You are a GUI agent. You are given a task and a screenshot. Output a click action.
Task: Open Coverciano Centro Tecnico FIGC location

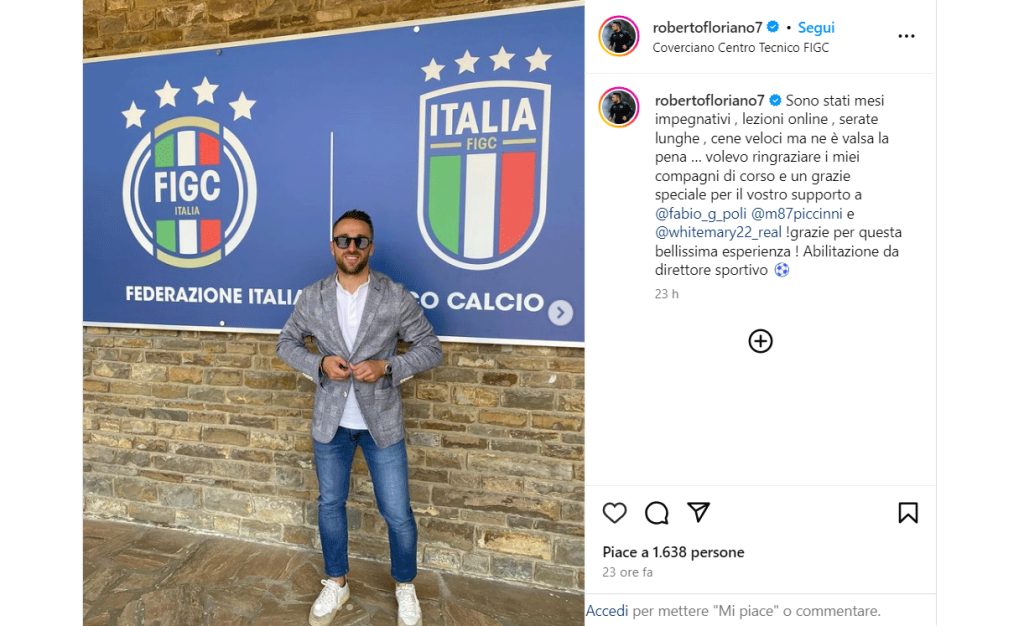tap(741, 48)
